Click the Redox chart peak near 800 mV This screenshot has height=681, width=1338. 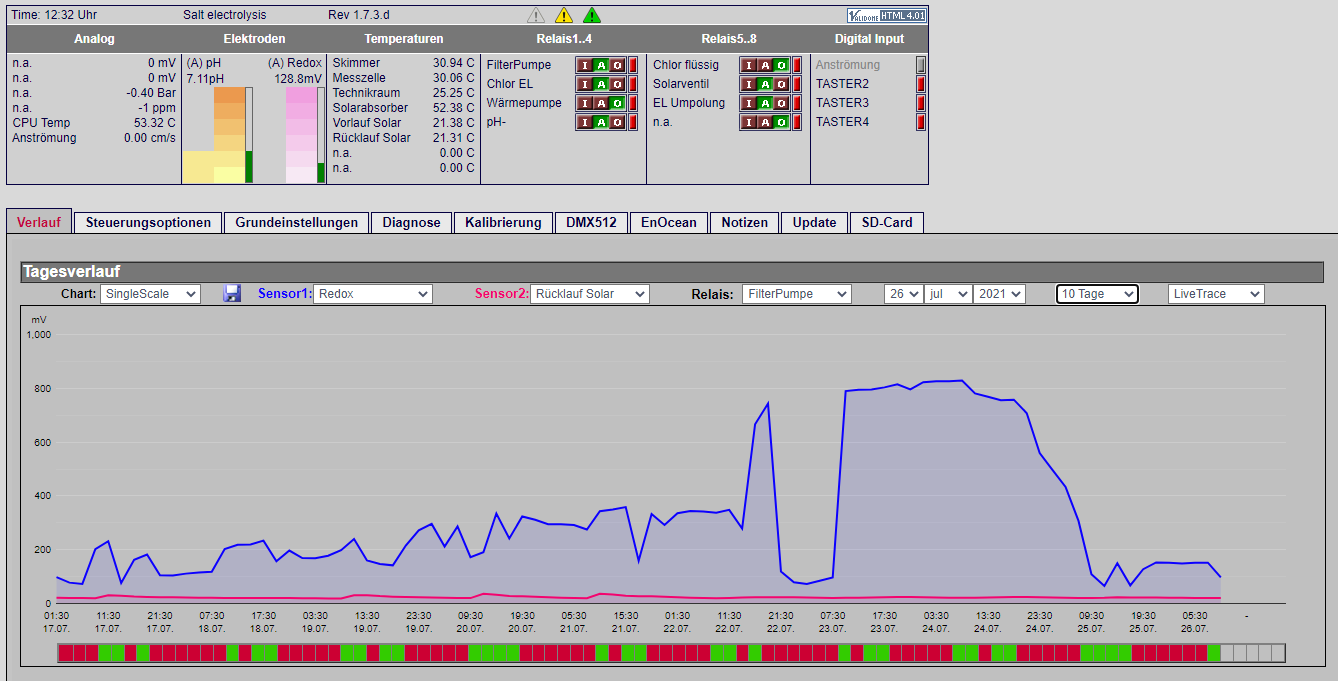click(961, 380)
